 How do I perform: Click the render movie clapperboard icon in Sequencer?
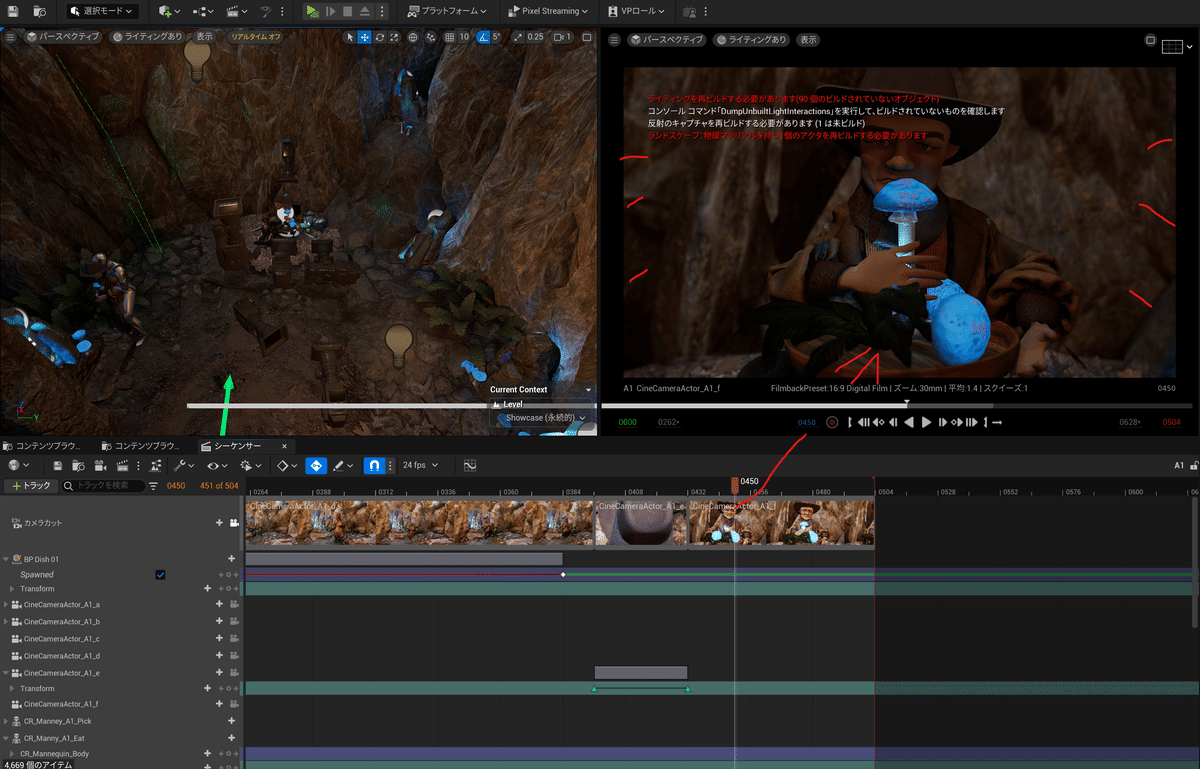coord(123,465)
